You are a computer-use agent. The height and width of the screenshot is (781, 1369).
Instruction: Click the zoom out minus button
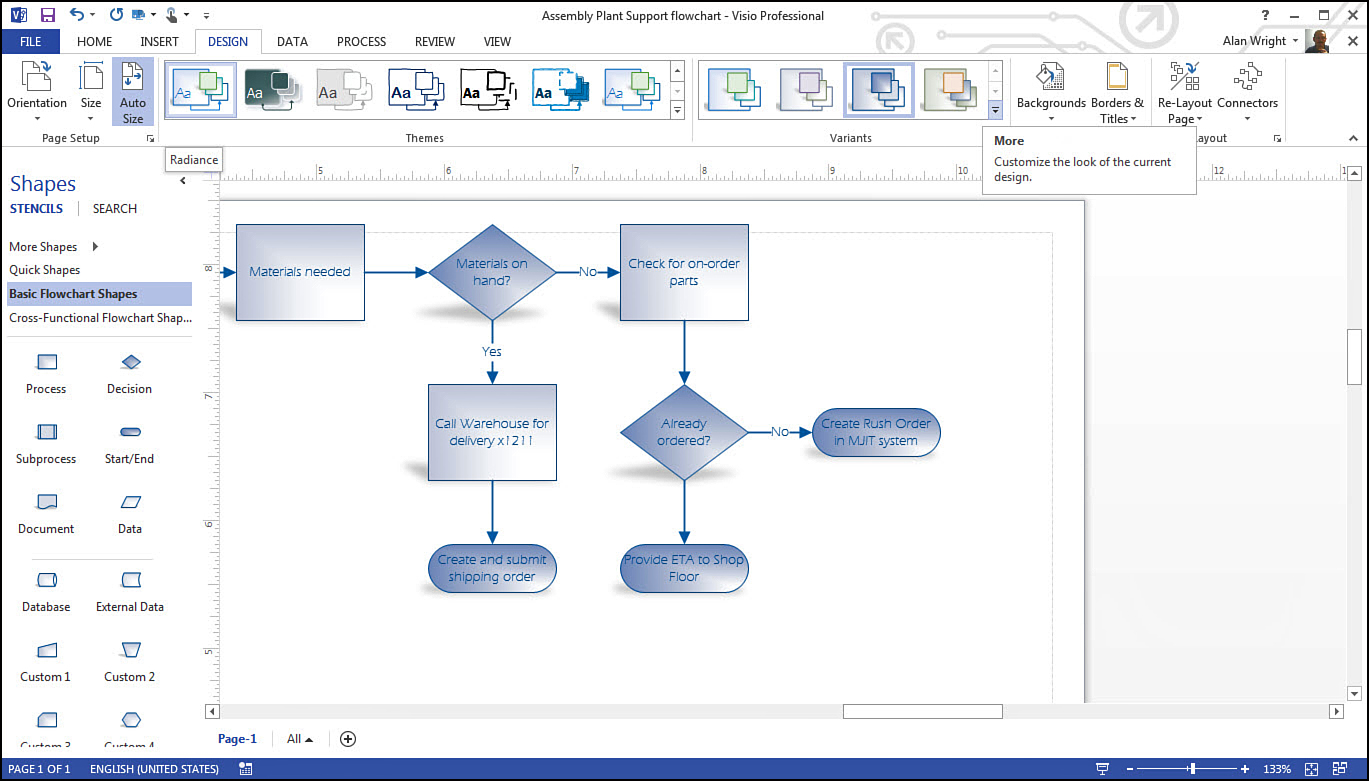tap(1129, 769)
